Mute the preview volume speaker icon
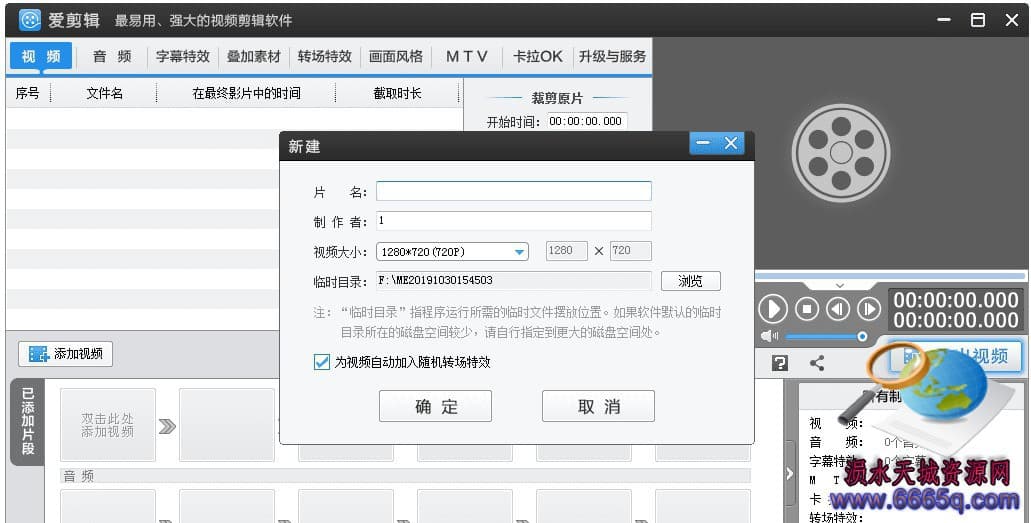The image size is (1031, 523). pyautogui.click(x=769, y=337)
